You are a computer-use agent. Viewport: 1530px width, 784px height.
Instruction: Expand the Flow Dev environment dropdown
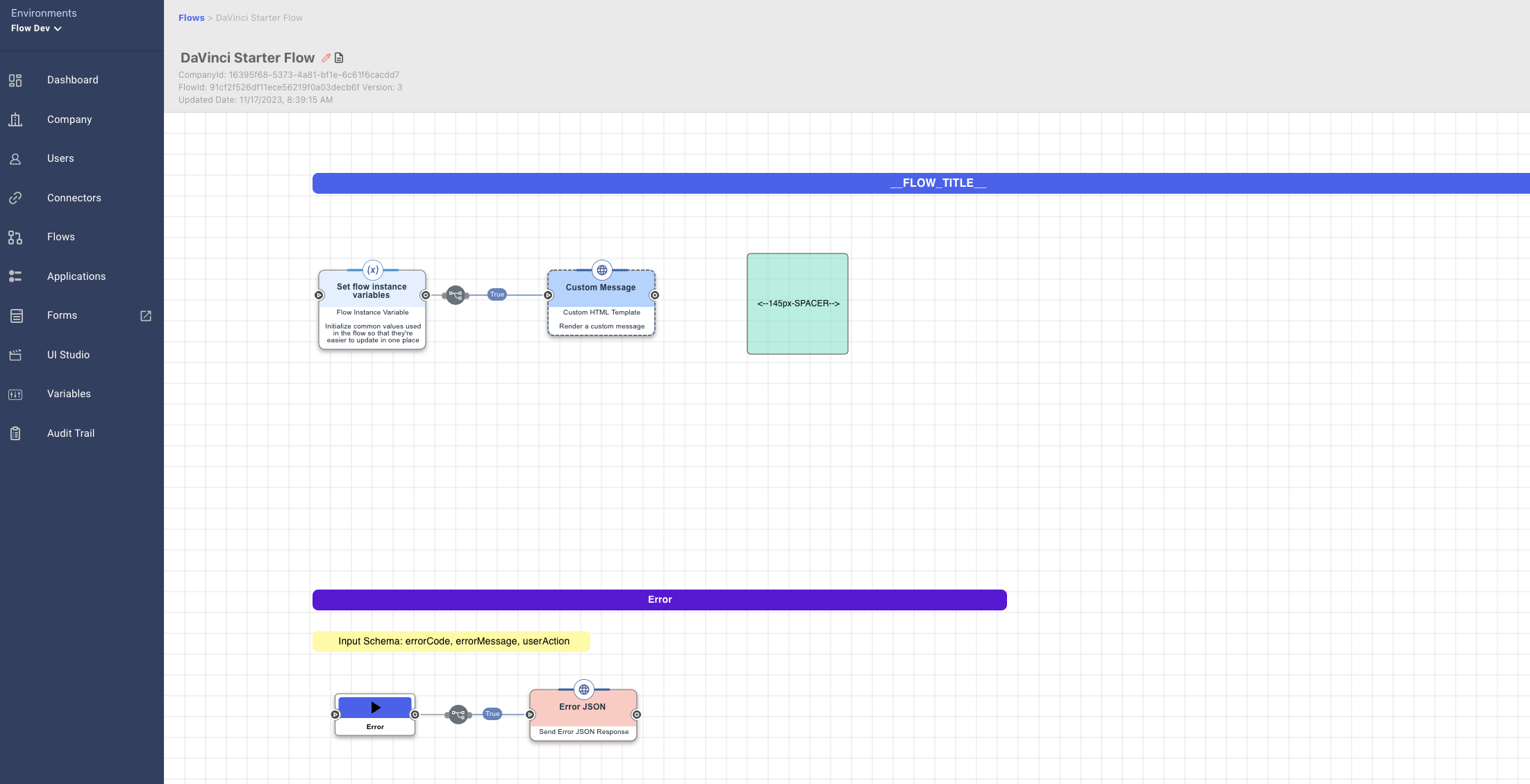(36, 28)
